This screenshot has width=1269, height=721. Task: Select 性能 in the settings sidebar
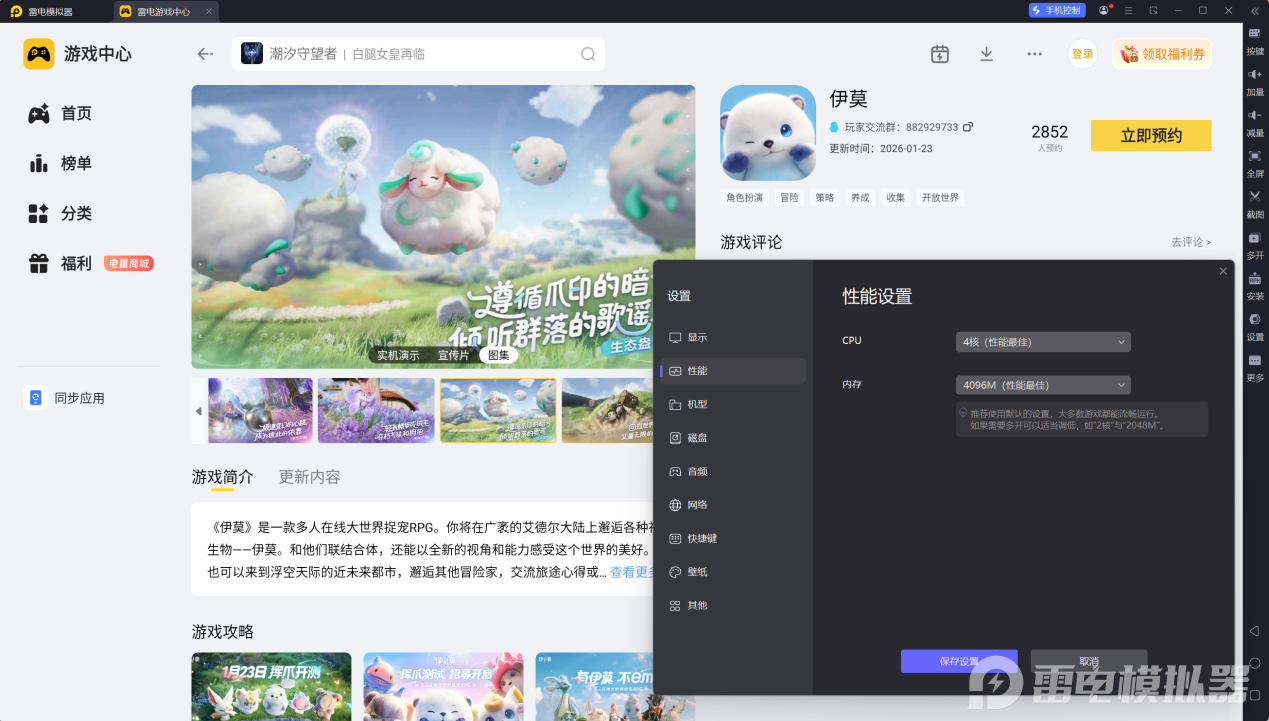click(x=733, y=371)
